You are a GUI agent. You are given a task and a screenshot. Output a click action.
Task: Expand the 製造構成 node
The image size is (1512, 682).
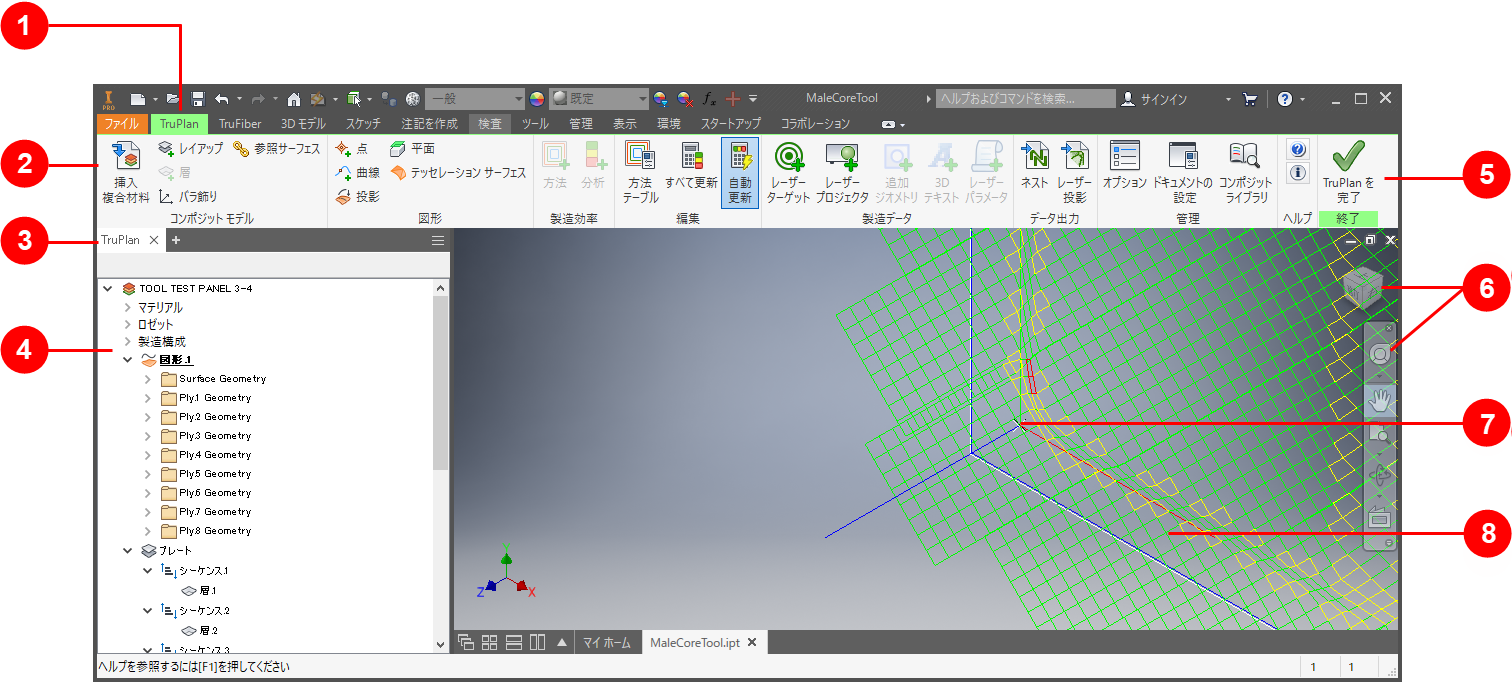[128, 342]
